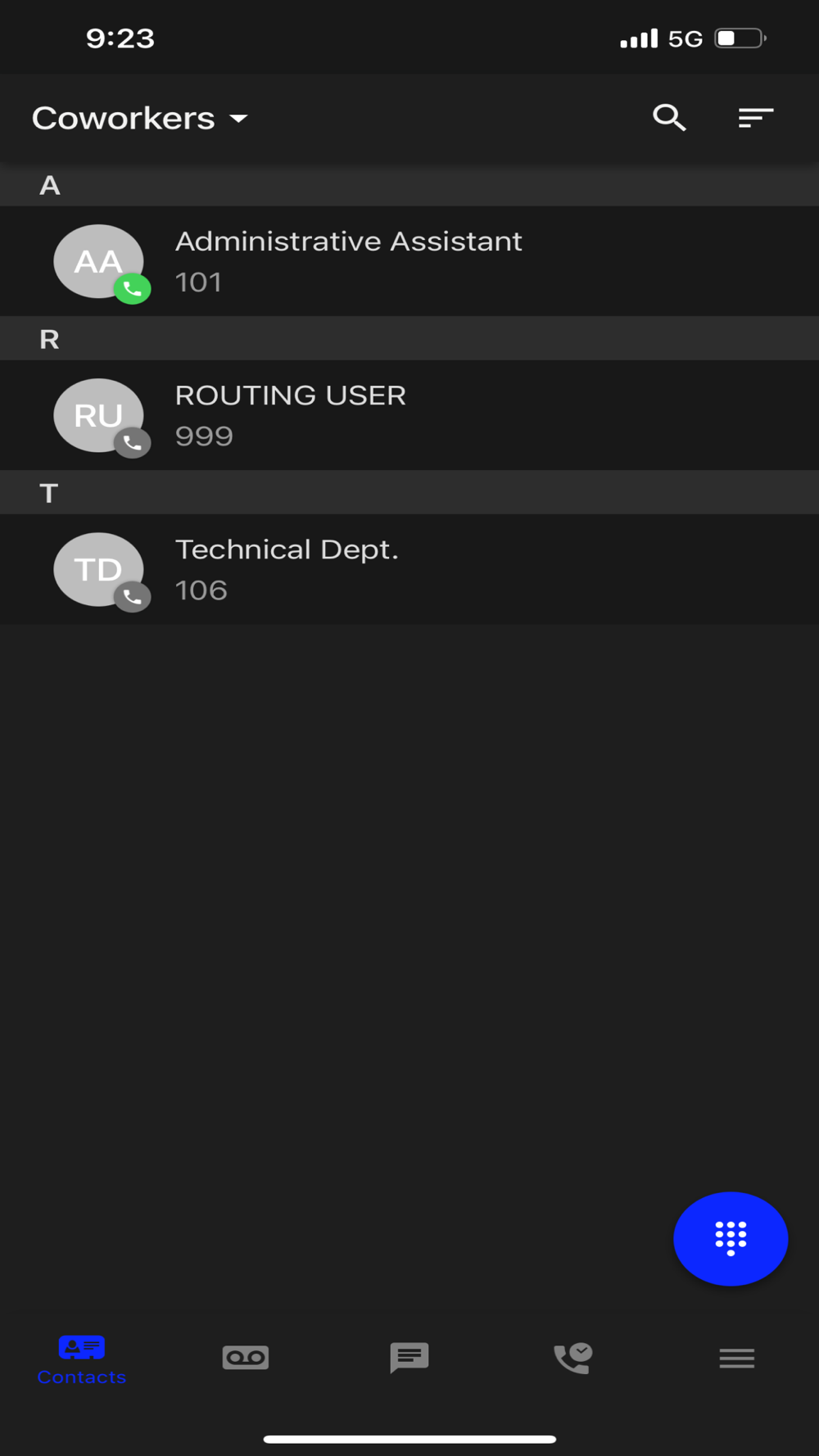Viewport: 819px width, 1456px height.
Task: Open the blue dialpad button
Action: (731, 1238)
